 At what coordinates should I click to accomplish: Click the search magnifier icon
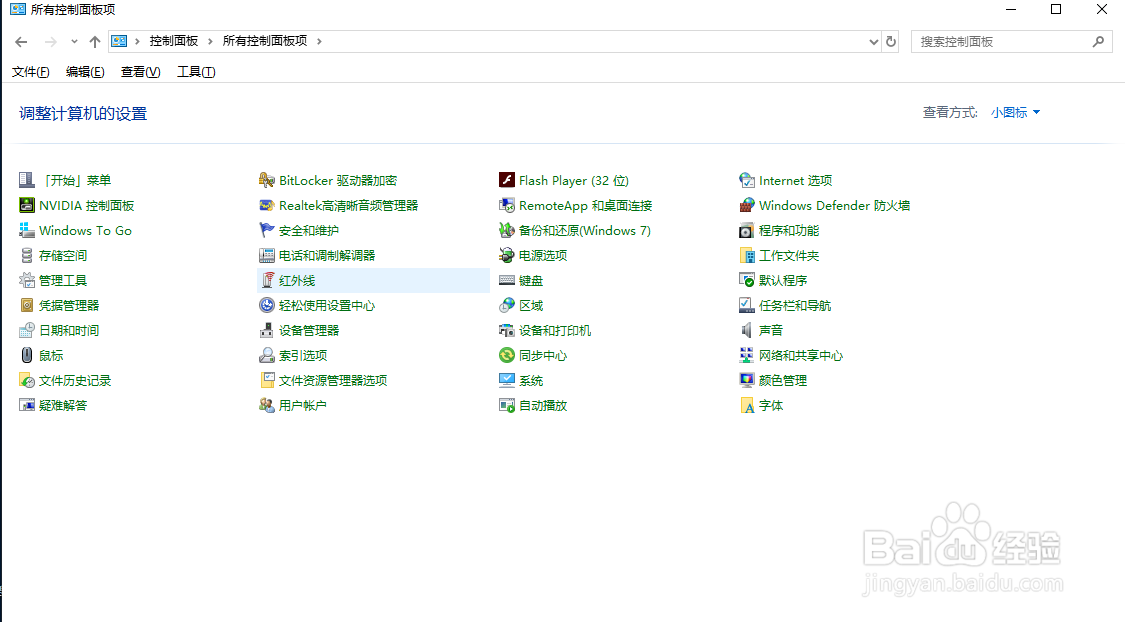coord(1098,42)
